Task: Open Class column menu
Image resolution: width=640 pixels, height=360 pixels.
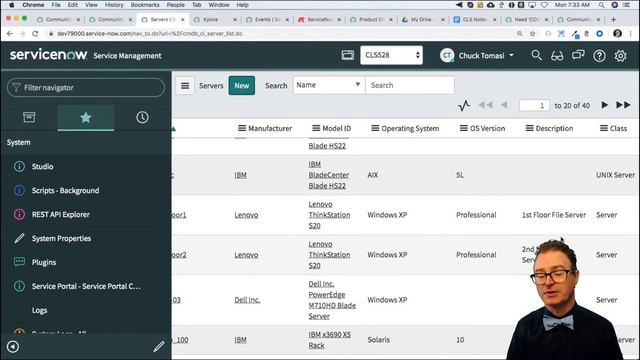Action: coord(604,128)
